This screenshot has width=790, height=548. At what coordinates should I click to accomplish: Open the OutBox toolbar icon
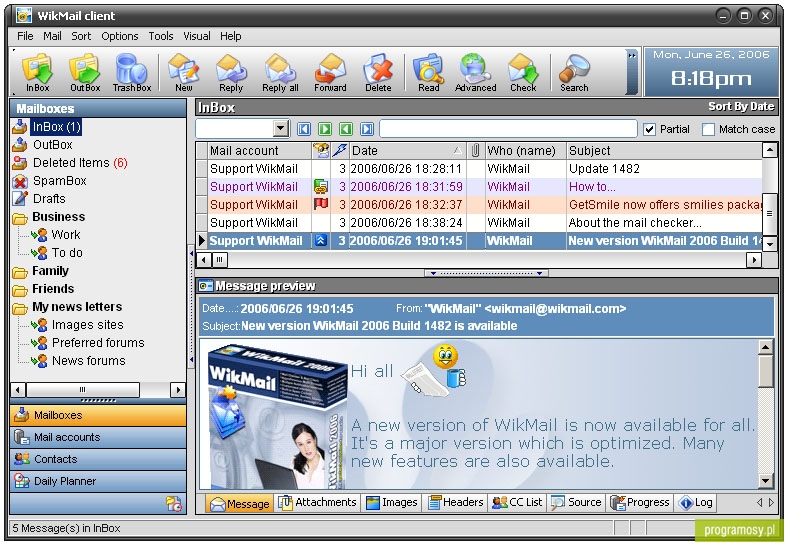(x=85, y=73)
